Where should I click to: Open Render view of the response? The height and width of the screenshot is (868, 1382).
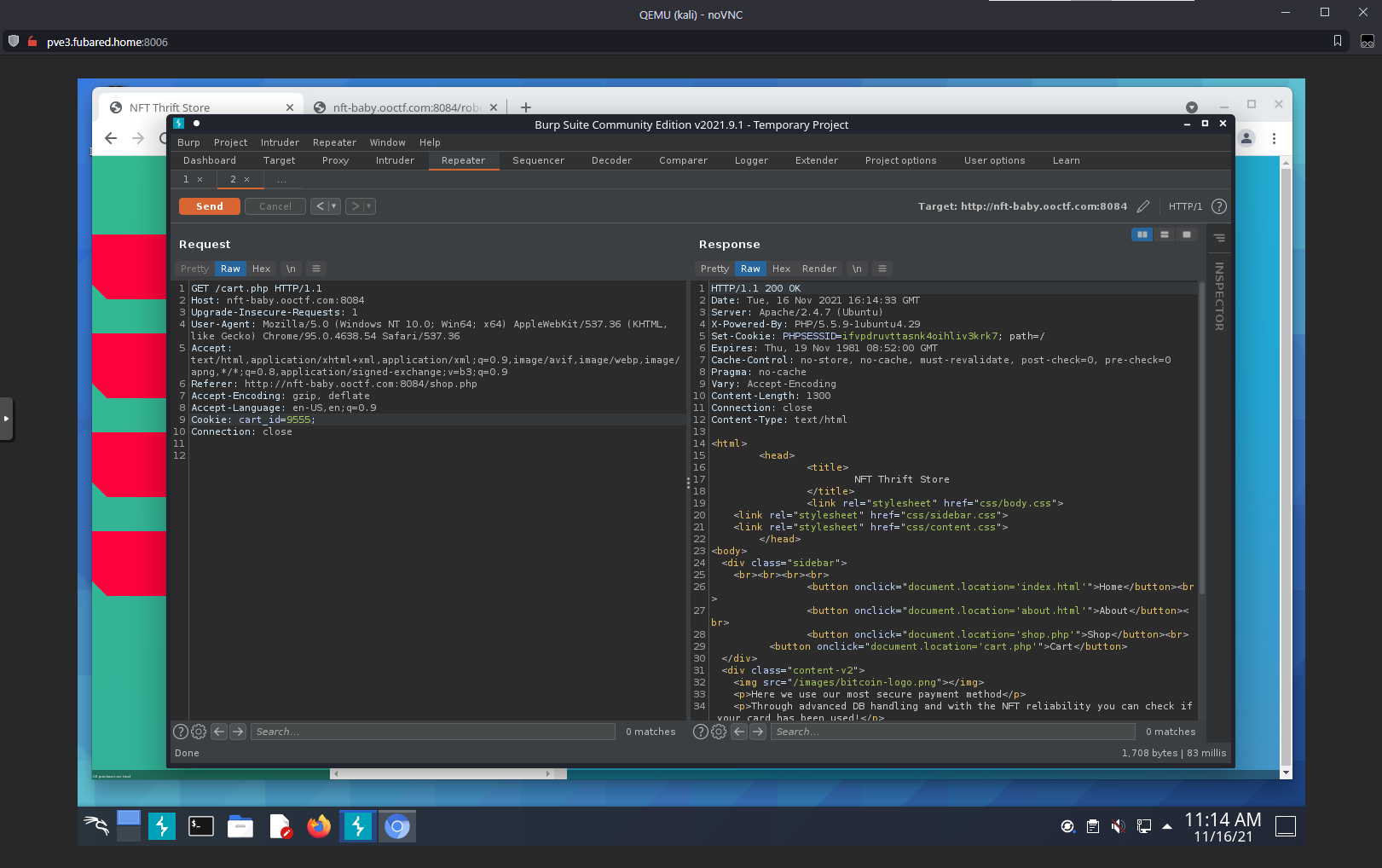click(x=819, y=269)
